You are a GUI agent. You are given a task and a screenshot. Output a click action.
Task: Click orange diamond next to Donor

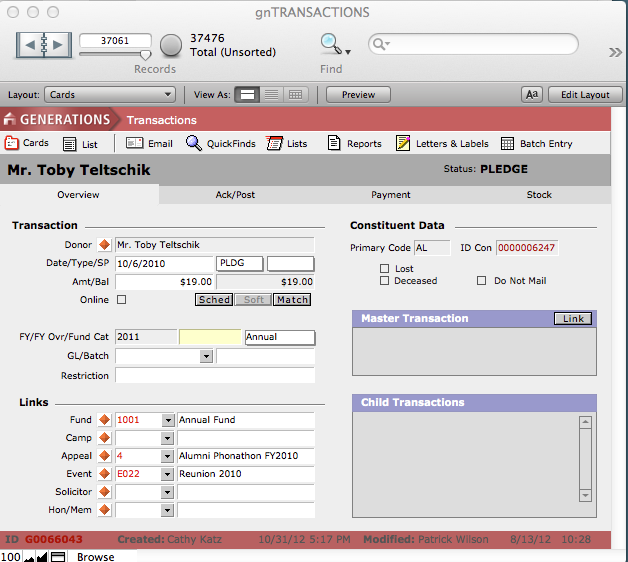[104, 245]
